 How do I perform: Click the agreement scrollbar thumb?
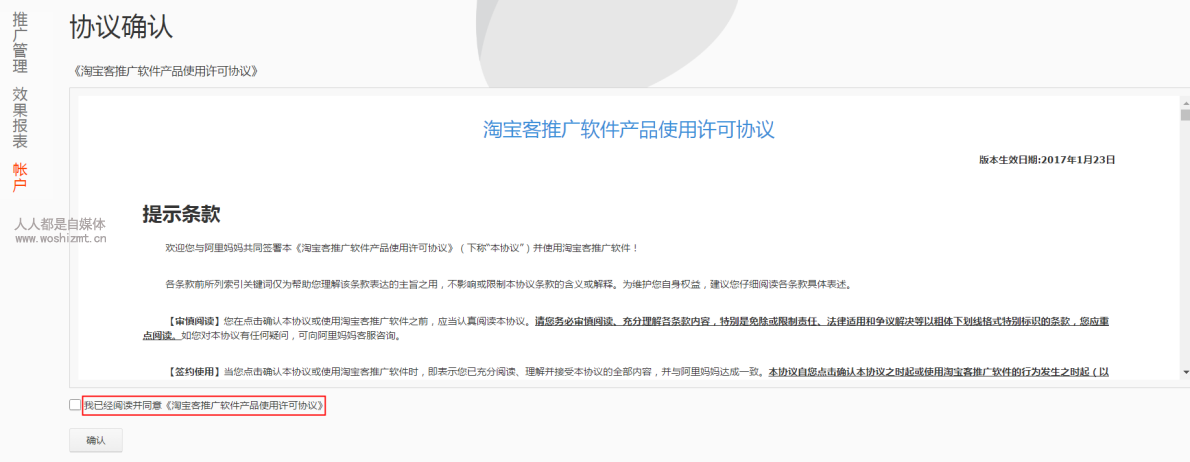pyautogui.click(x=1185, y=115)
